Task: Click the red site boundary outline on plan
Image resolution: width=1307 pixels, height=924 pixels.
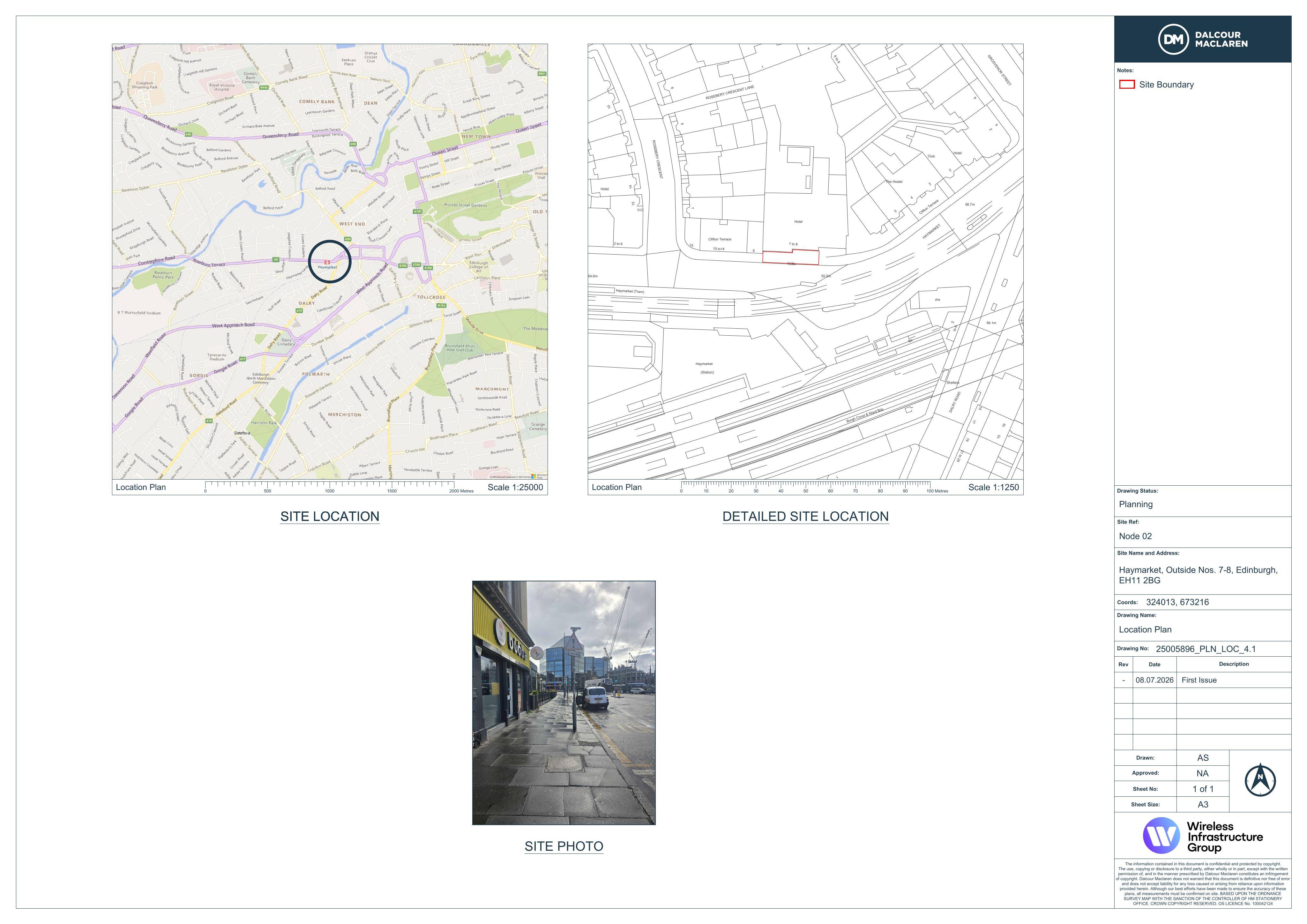Action: [x=791, y=257]
